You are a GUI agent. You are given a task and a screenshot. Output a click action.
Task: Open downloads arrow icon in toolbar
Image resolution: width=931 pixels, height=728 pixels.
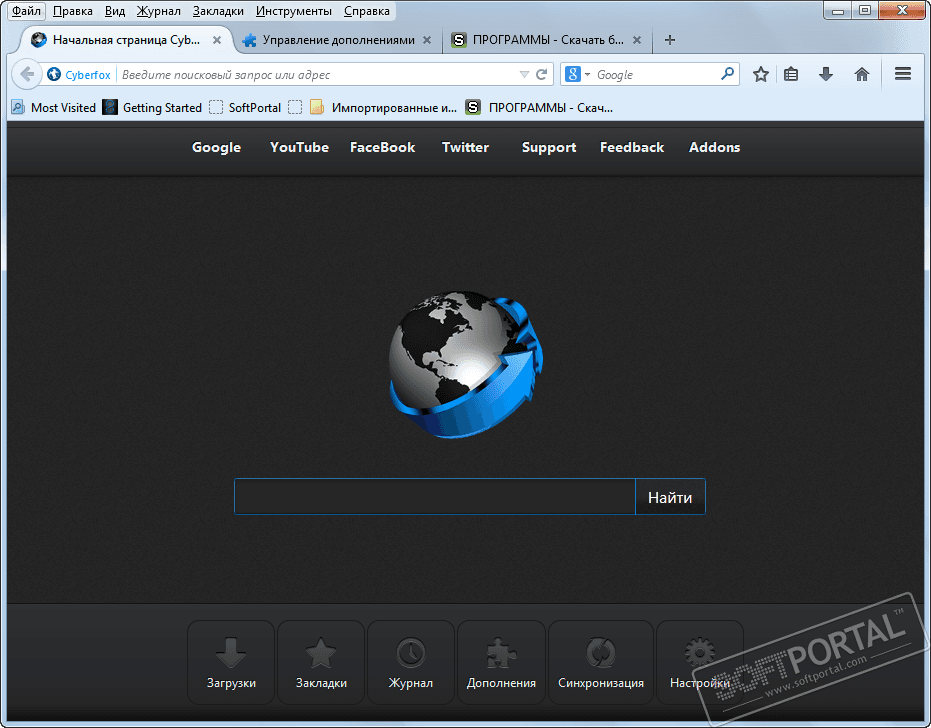[x=826, y=74]
